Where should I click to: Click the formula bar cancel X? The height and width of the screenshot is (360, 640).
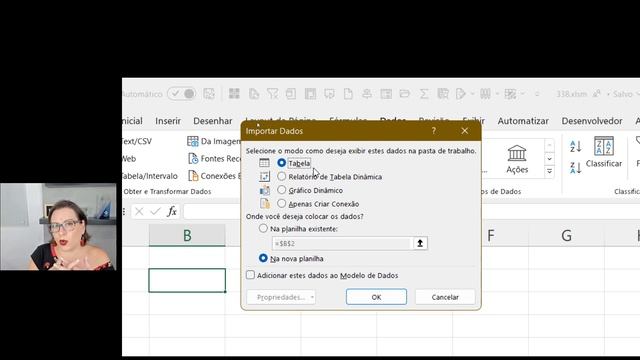pyautogui.click(x=139, y=211)
